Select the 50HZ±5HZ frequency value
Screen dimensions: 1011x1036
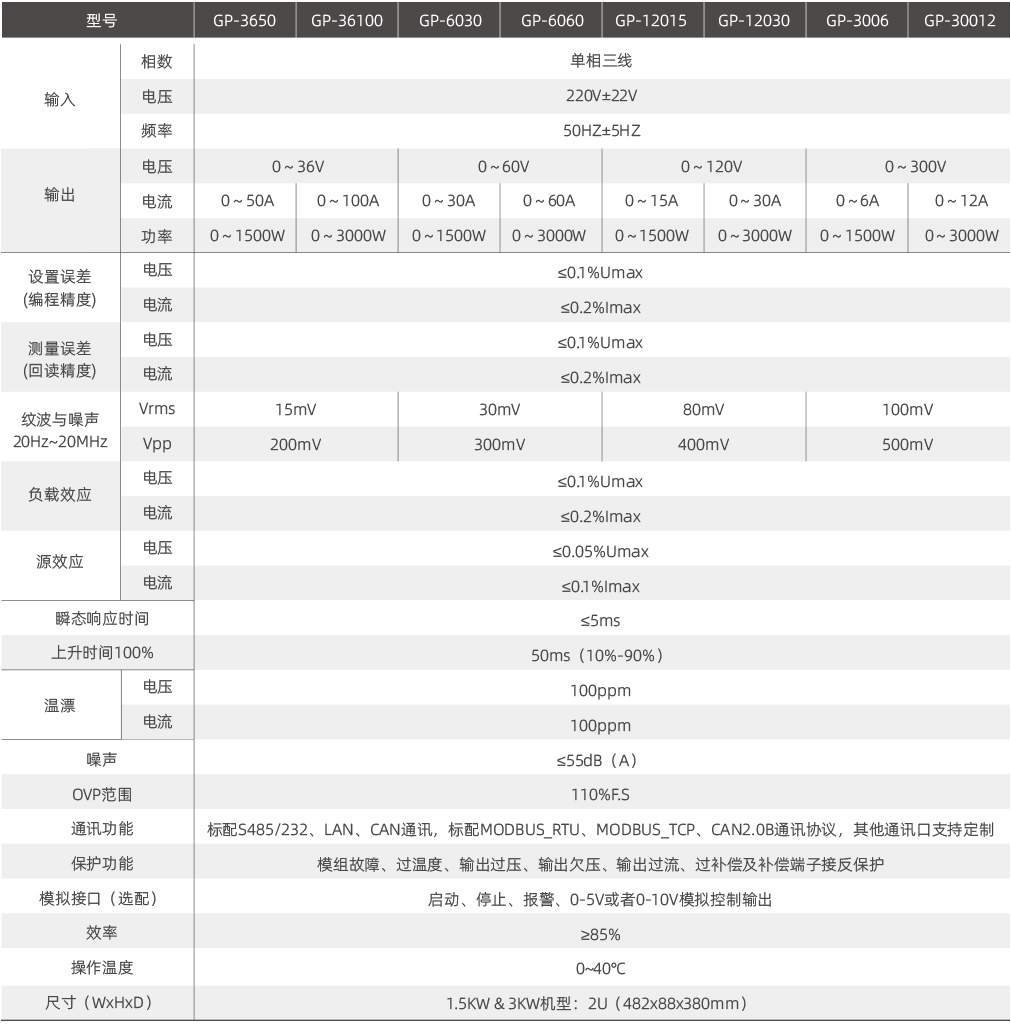600,131
